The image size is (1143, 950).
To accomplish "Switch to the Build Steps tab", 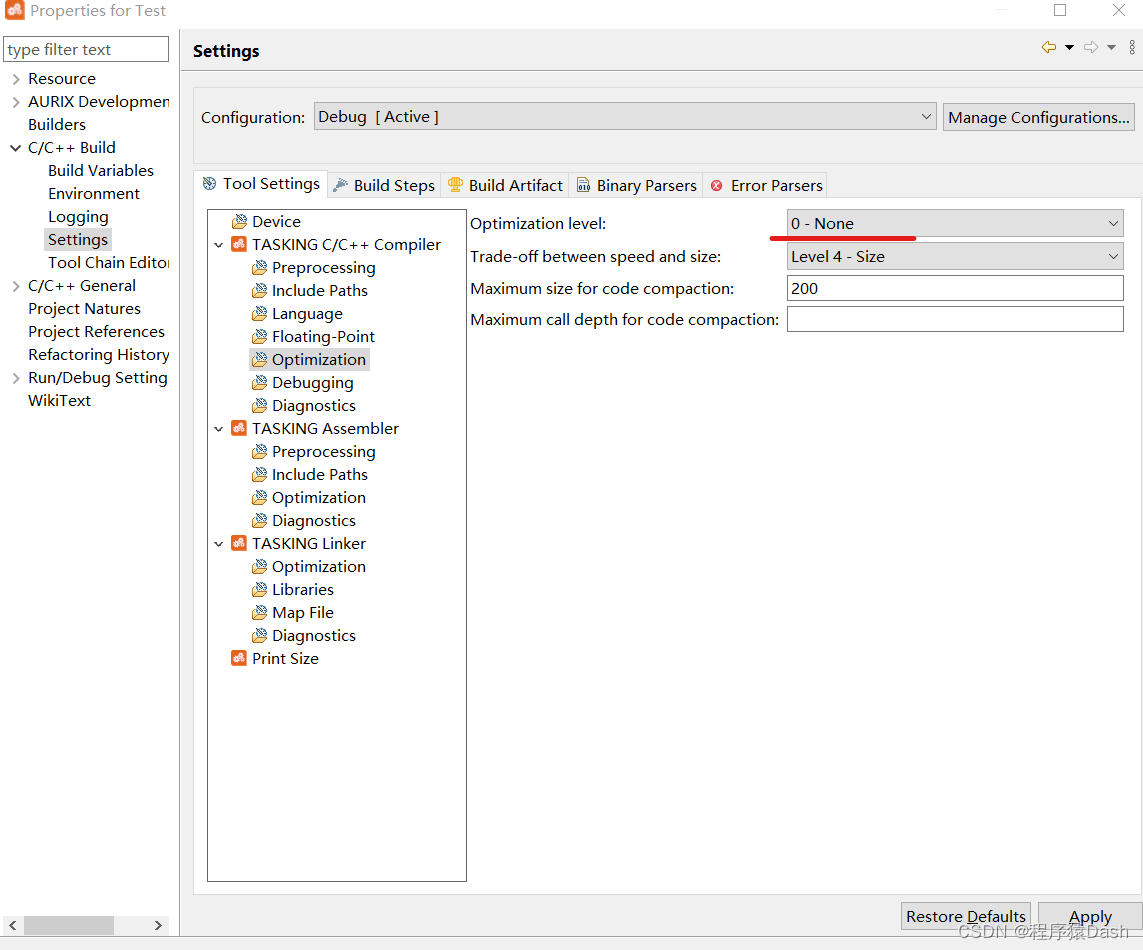I will (x=383, y=186).
